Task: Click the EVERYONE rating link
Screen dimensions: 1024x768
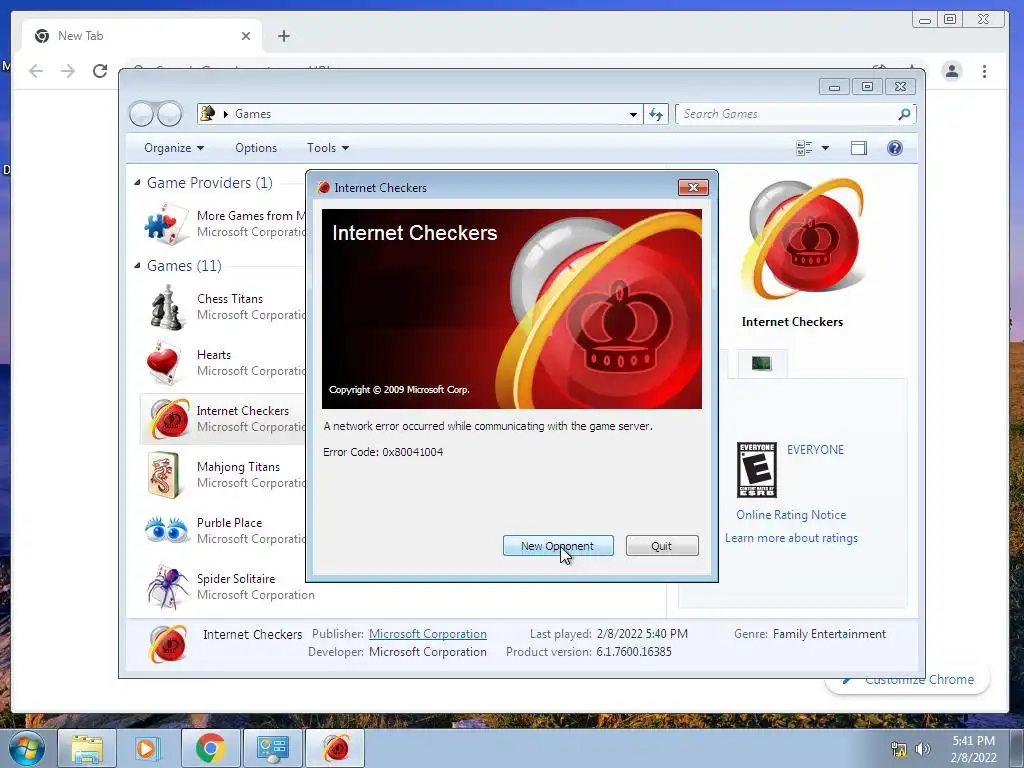Action: point(815,450)
